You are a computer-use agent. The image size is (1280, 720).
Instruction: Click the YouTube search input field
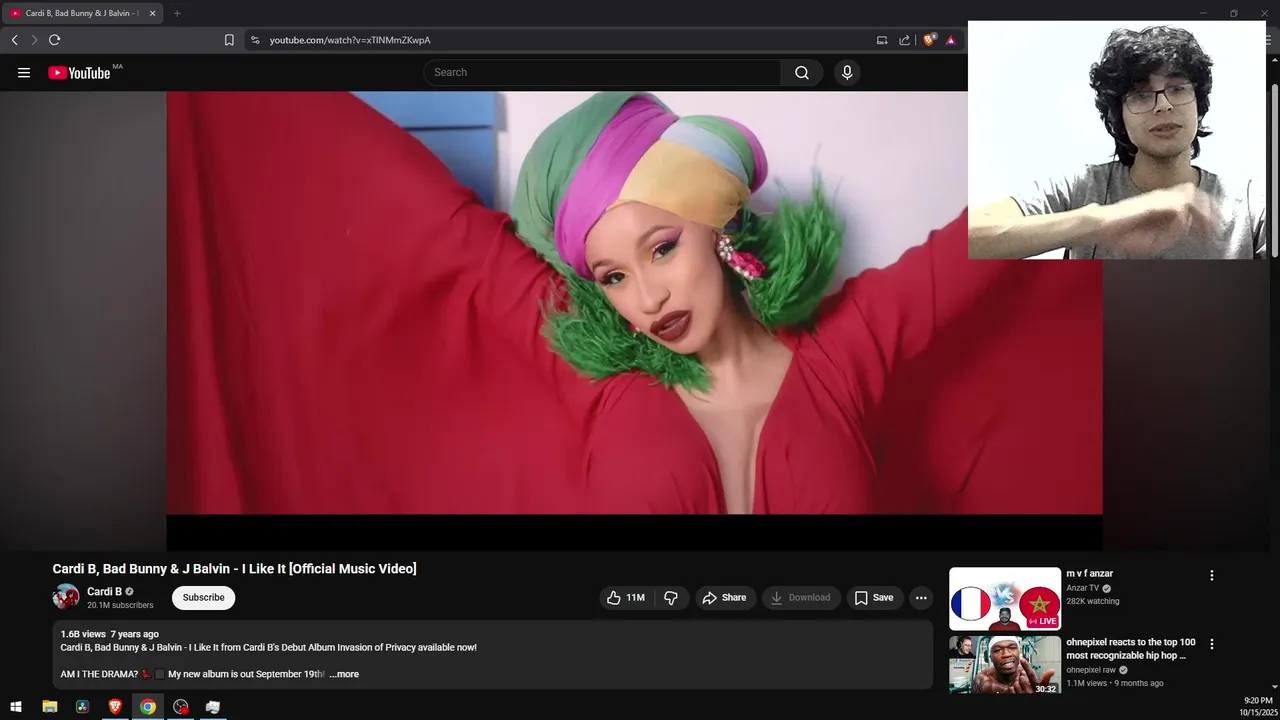[x=602, y=72]
